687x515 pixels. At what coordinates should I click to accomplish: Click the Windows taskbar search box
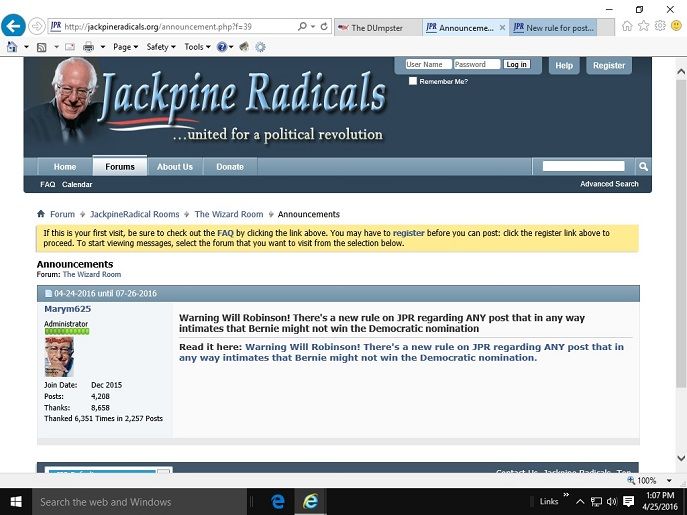pyautogui.click(x=139, y=502)
